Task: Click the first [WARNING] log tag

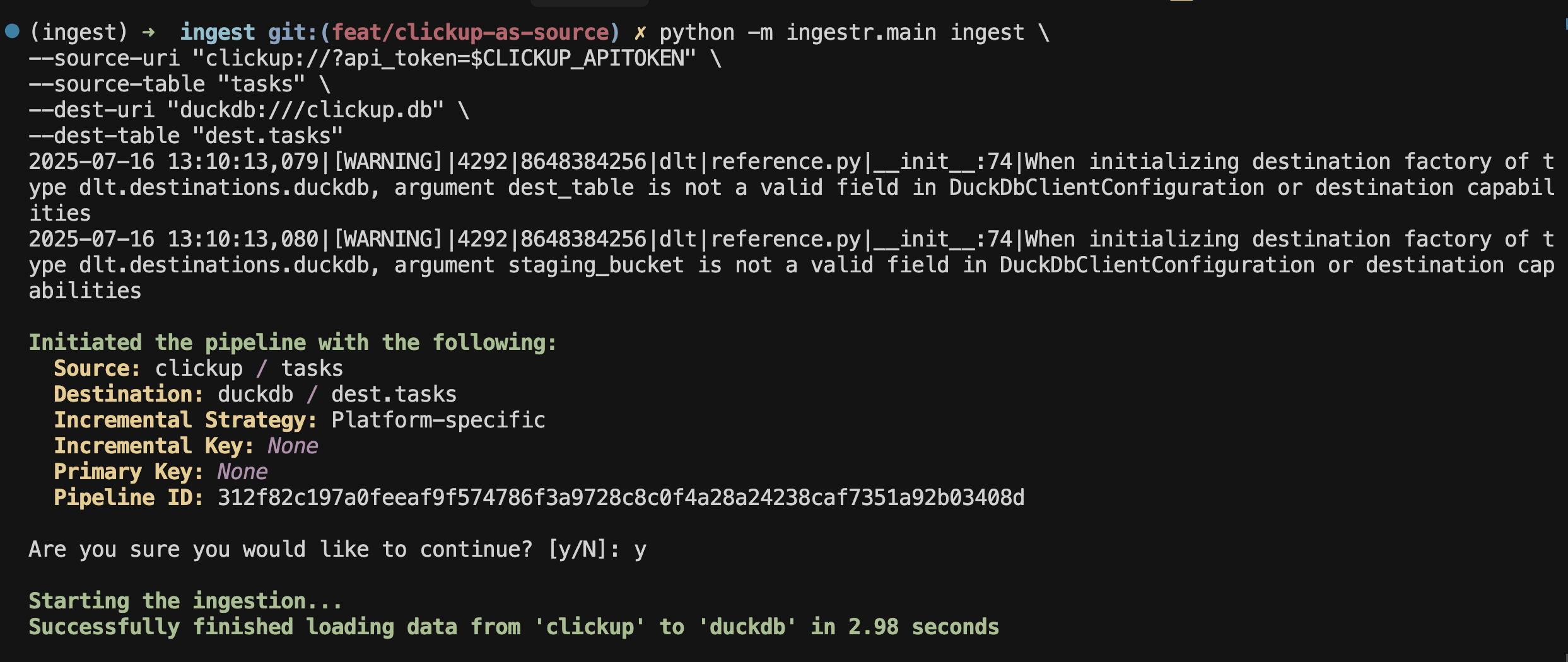Action: 388,162
